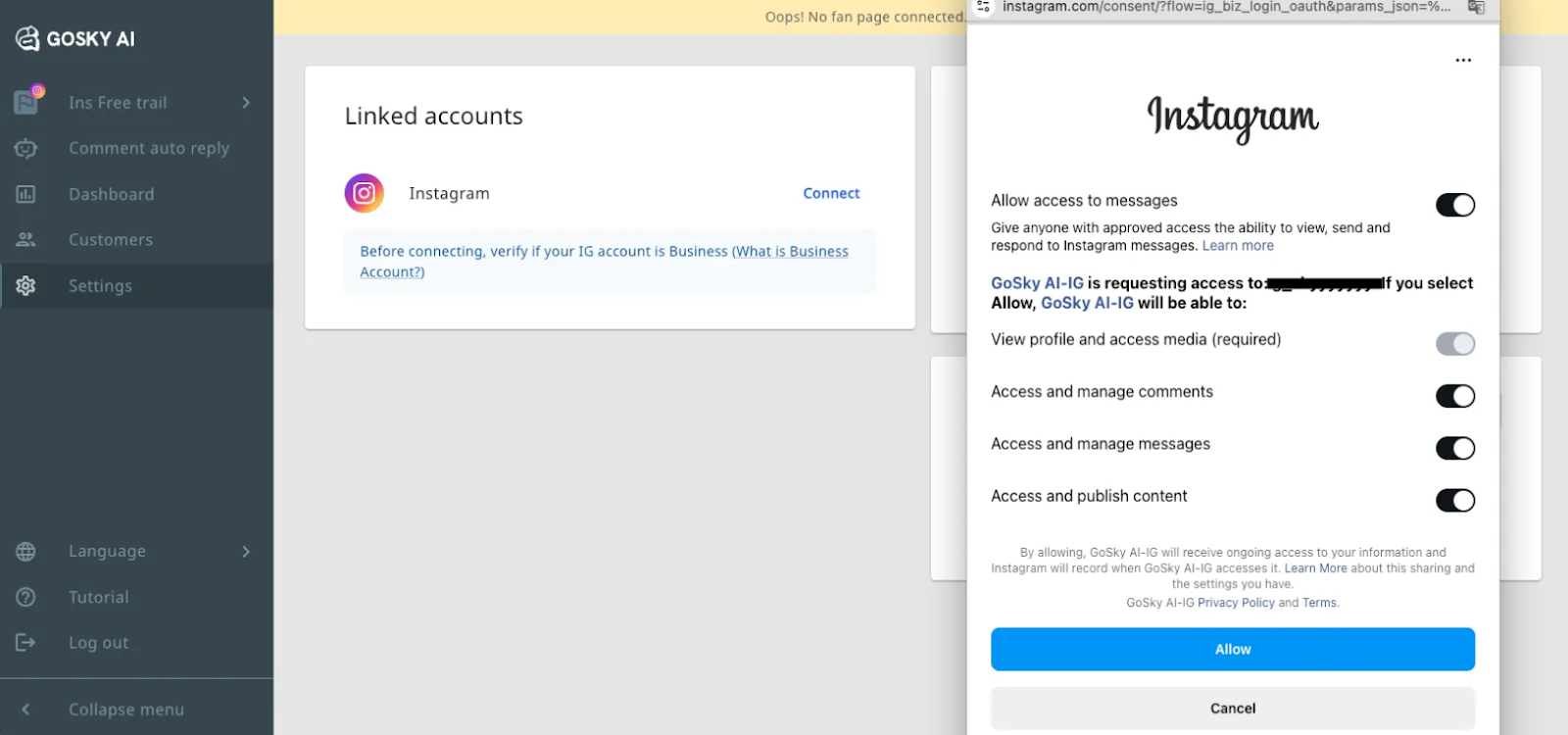Click the Oops No fan page connected banner
The image size is (1568, 735).
click(865, 17)
